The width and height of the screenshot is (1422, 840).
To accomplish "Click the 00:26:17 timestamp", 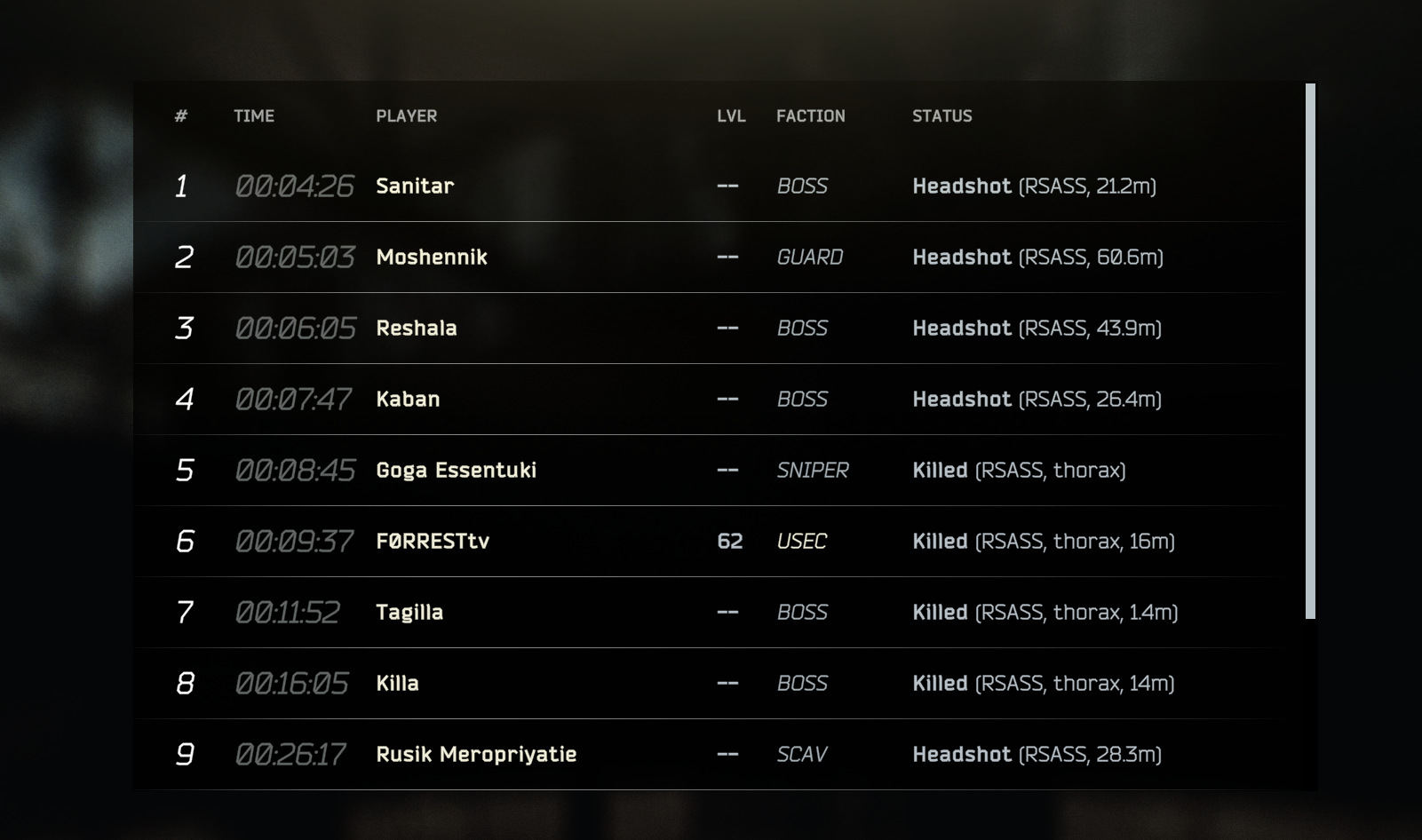I will (x=290, y=755).
